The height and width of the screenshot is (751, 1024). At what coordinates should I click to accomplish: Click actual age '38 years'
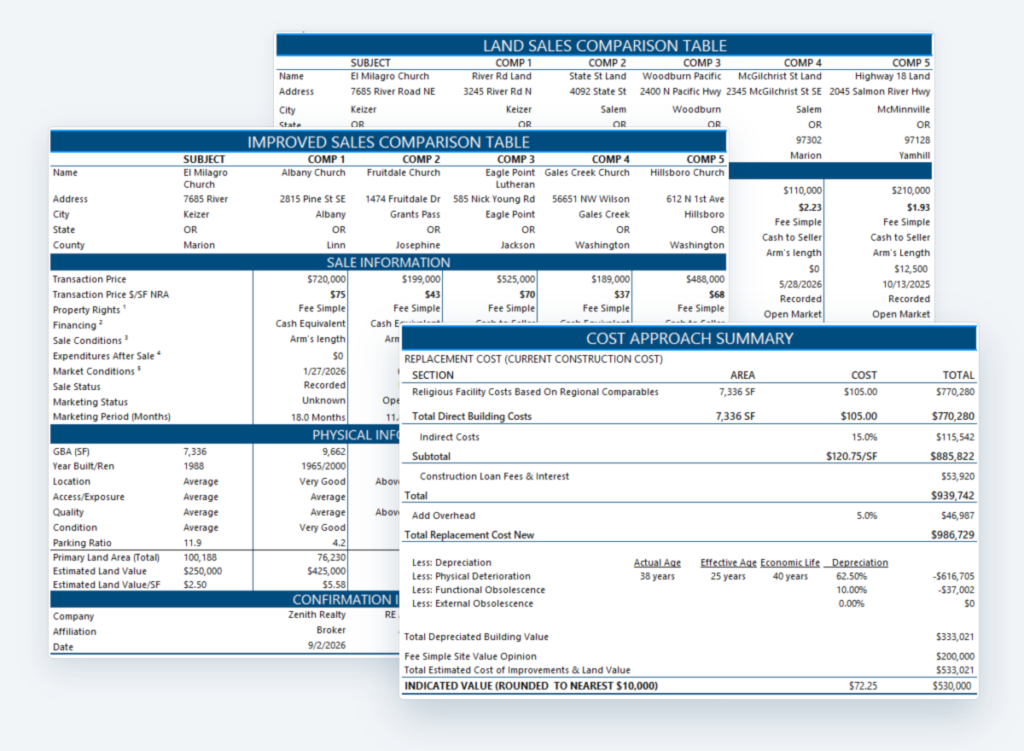click(657, 577)
